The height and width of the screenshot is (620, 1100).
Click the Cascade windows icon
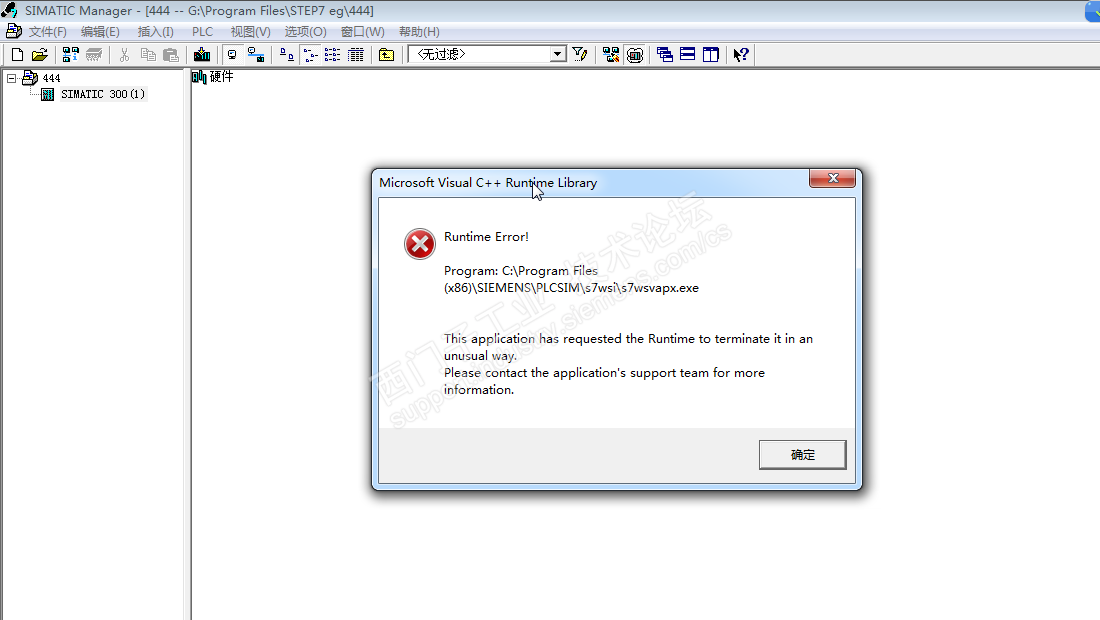coord(664,55)
